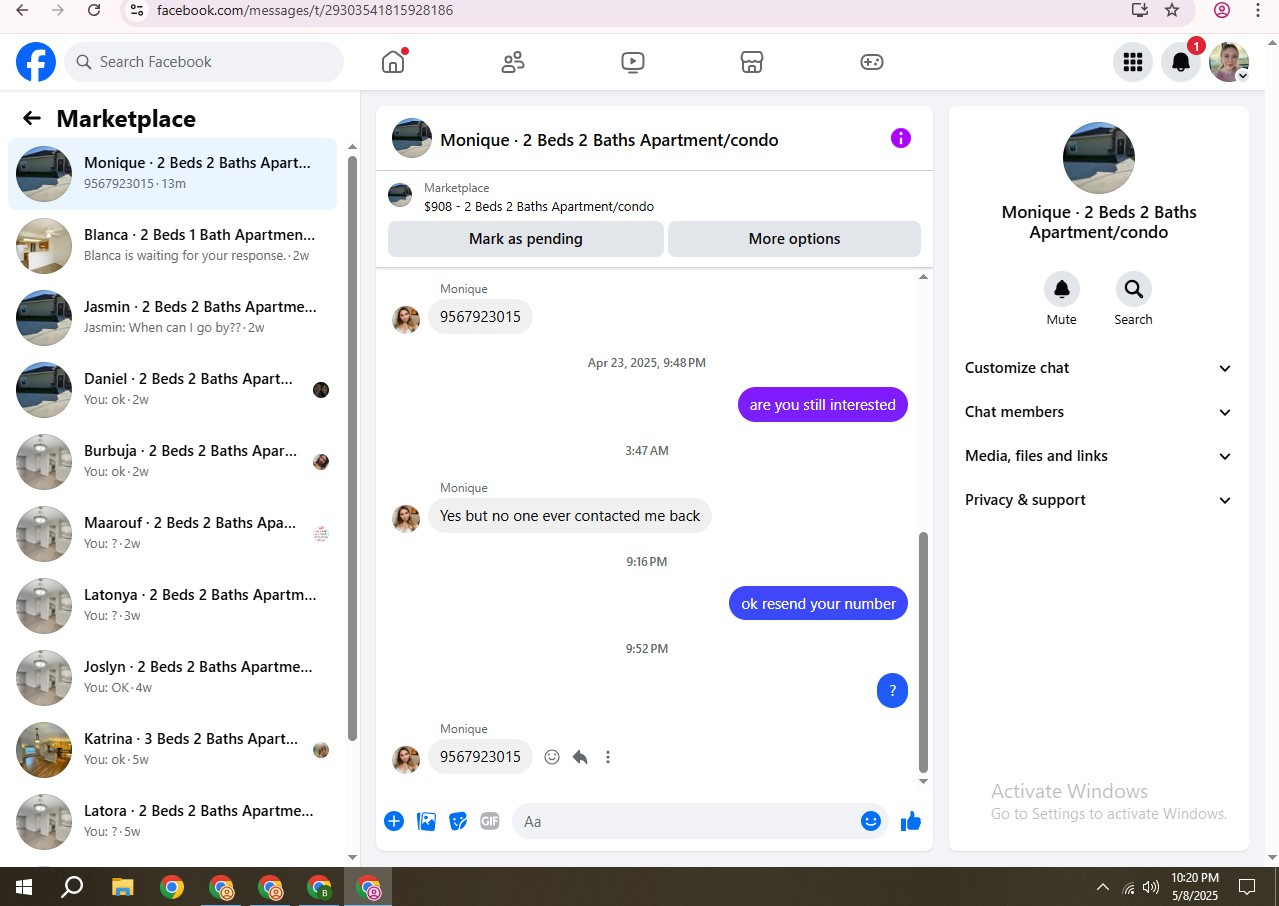Screen dimensions: 1279x906
Task: Expand Media, files and links section
Action: [1099, 456]
